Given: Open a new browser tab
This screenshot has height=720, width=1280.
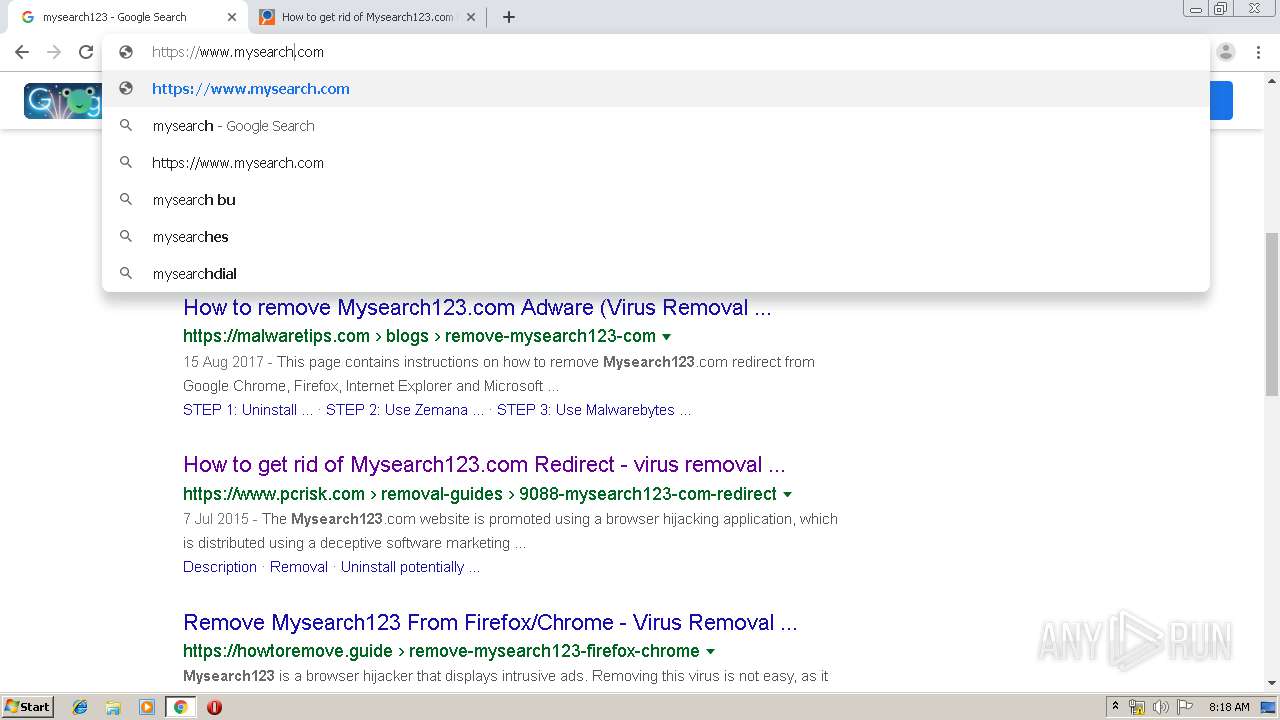Looking at the screenshot, I should click(509, 17).
